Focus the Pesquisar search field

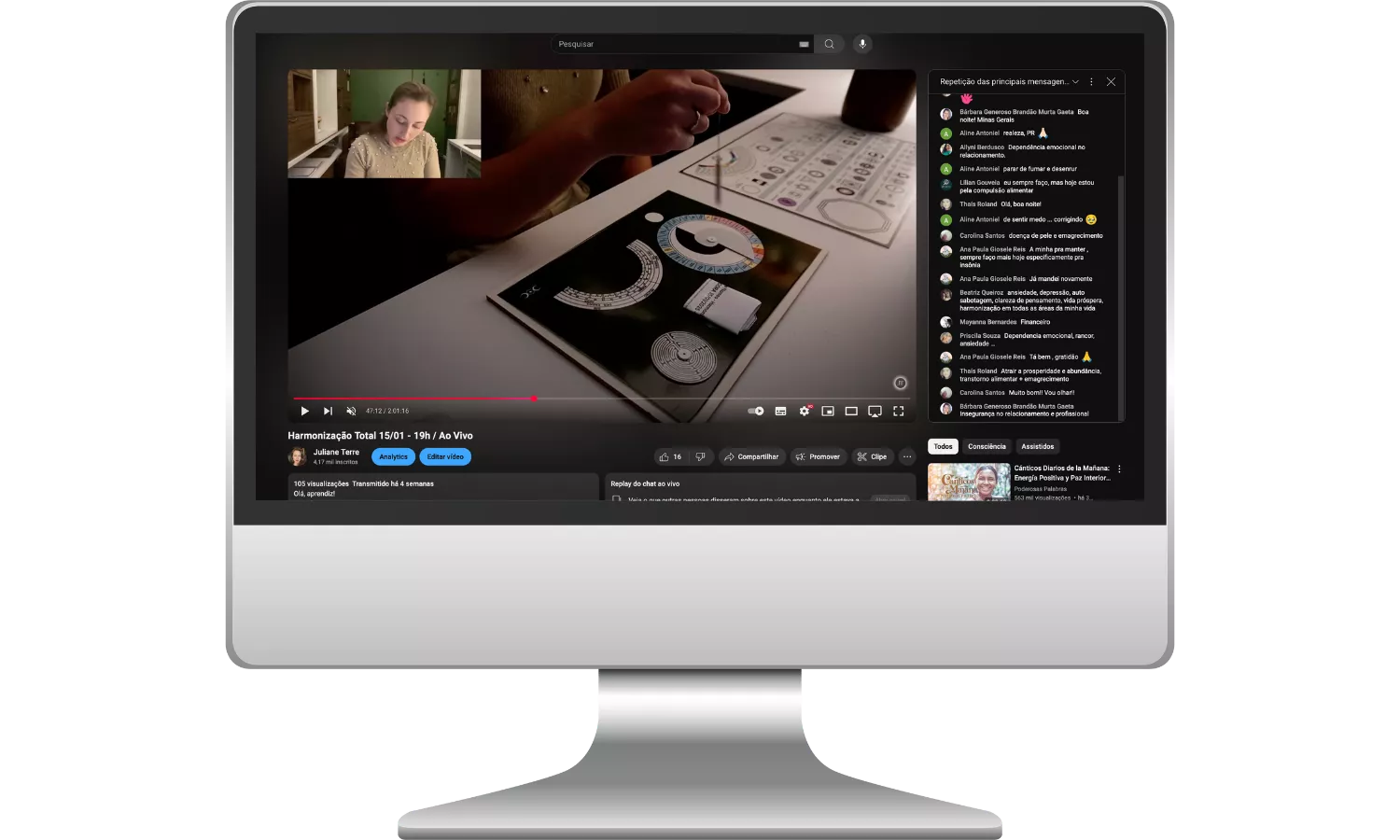click(x=682, y=44)
